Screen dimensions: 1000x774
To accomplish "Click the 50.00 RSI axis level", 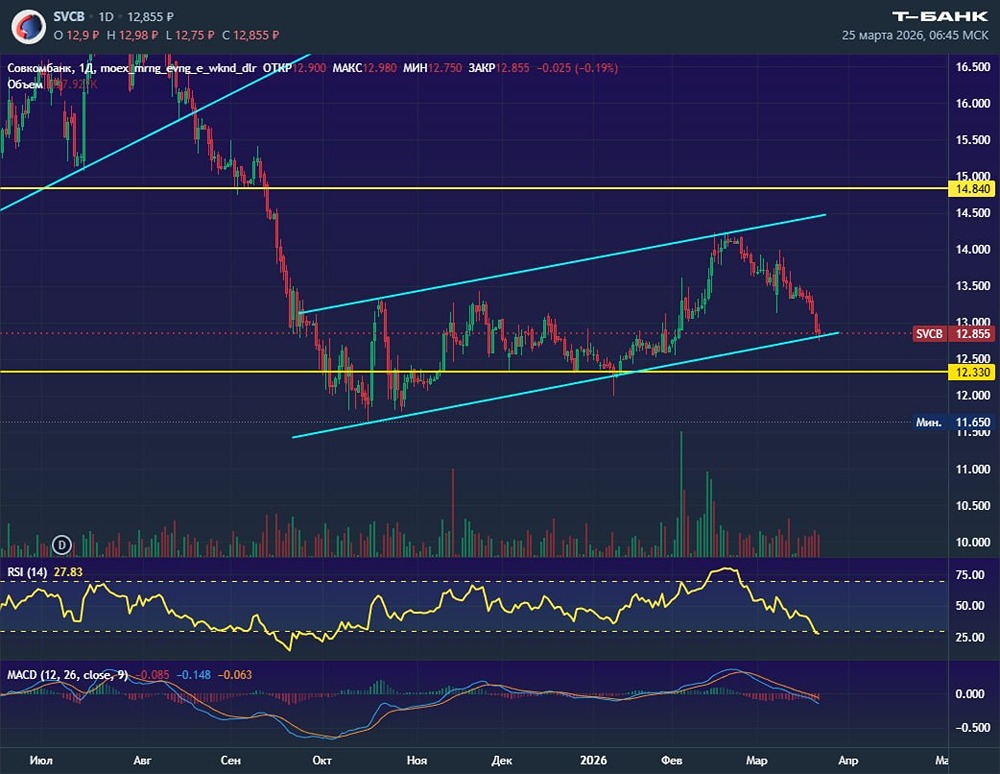I will pyautogui.click(x=970, y=606).
